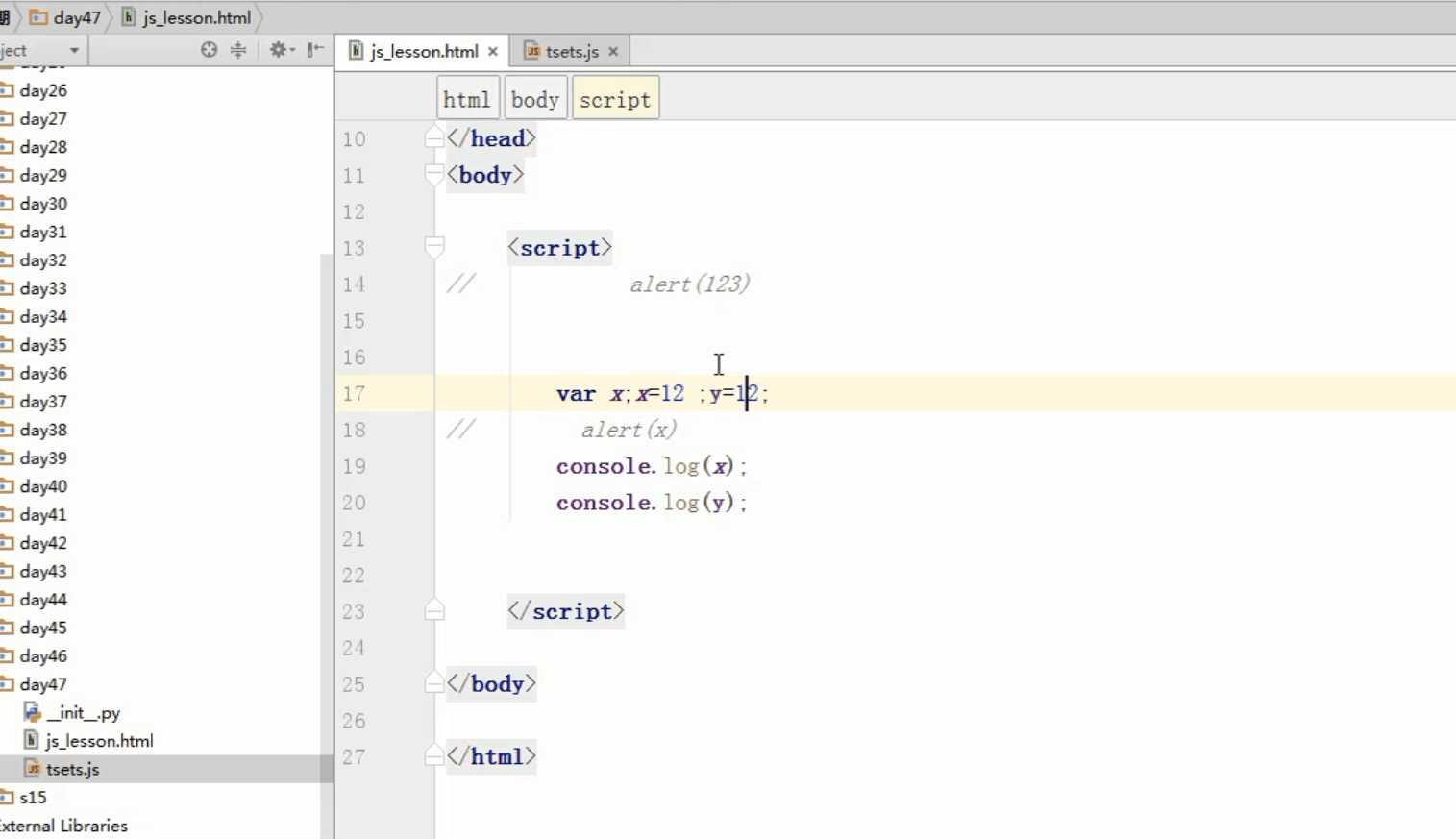This screenshot has width=1456, height=839.
Task: Select the script breadcrumb
Action: point(615,99)
